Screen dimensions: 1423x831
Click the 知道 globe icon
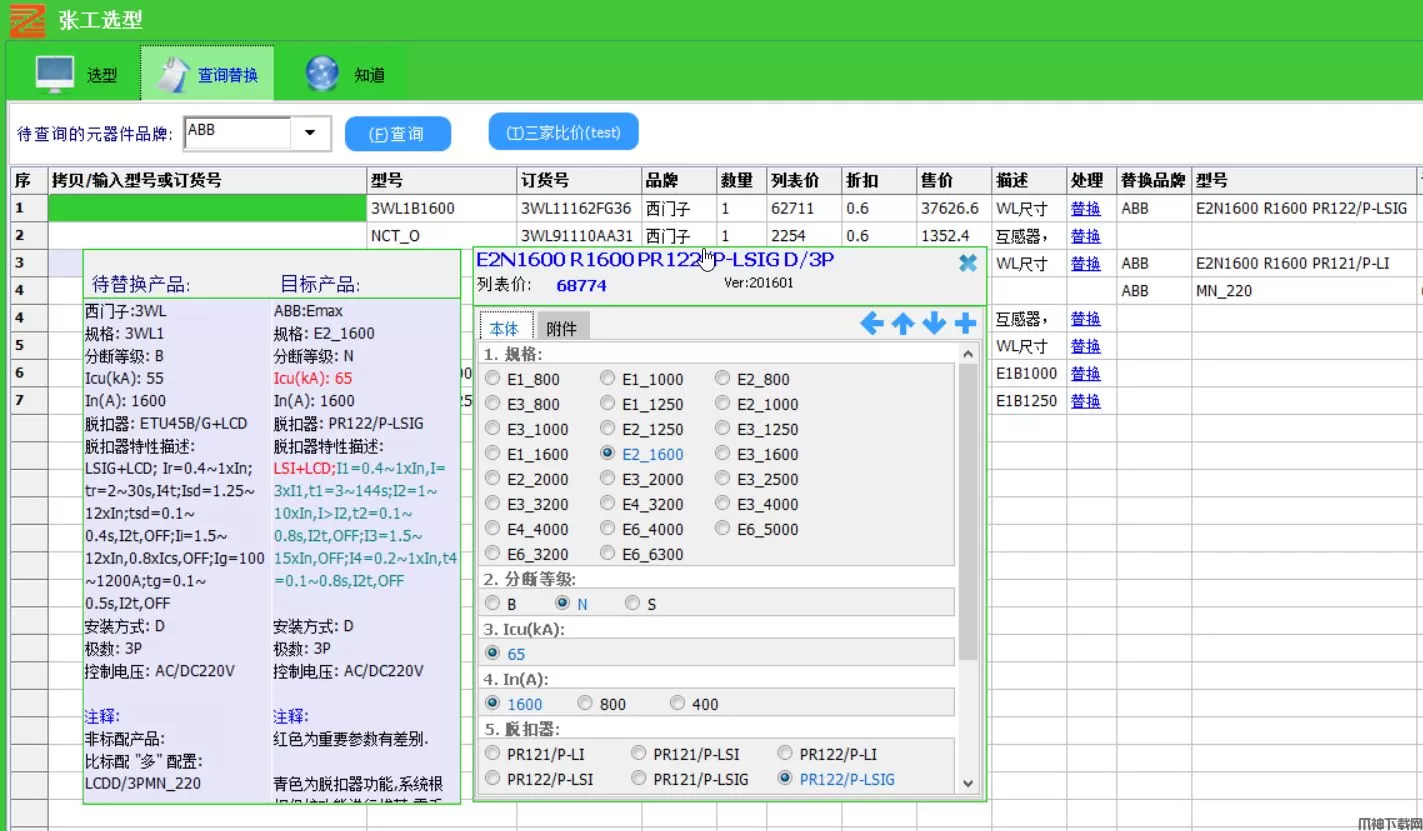click(x=322, y=74)
